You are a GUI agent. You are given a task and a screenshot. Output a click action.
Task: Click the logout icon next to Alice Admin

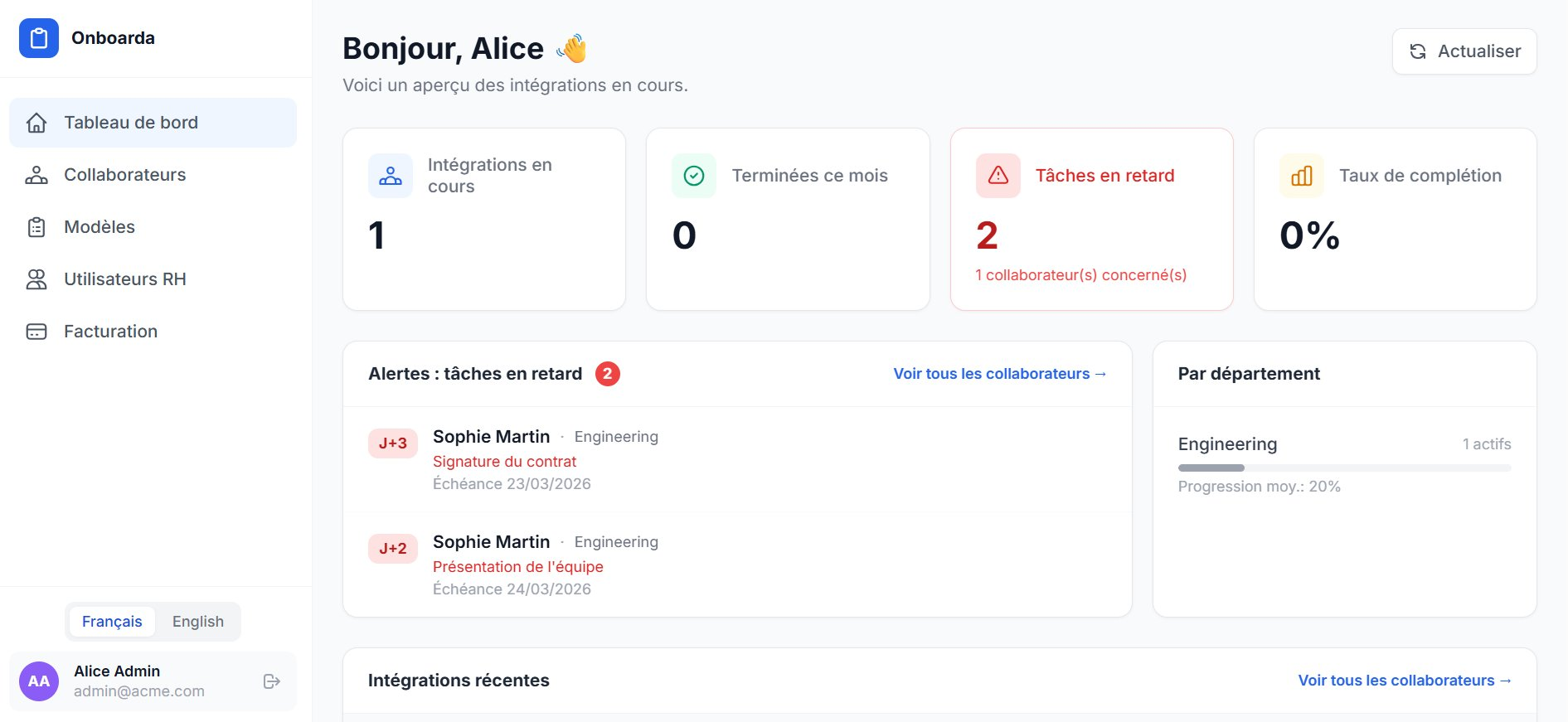pyautogui.click(x=271, y=681)
